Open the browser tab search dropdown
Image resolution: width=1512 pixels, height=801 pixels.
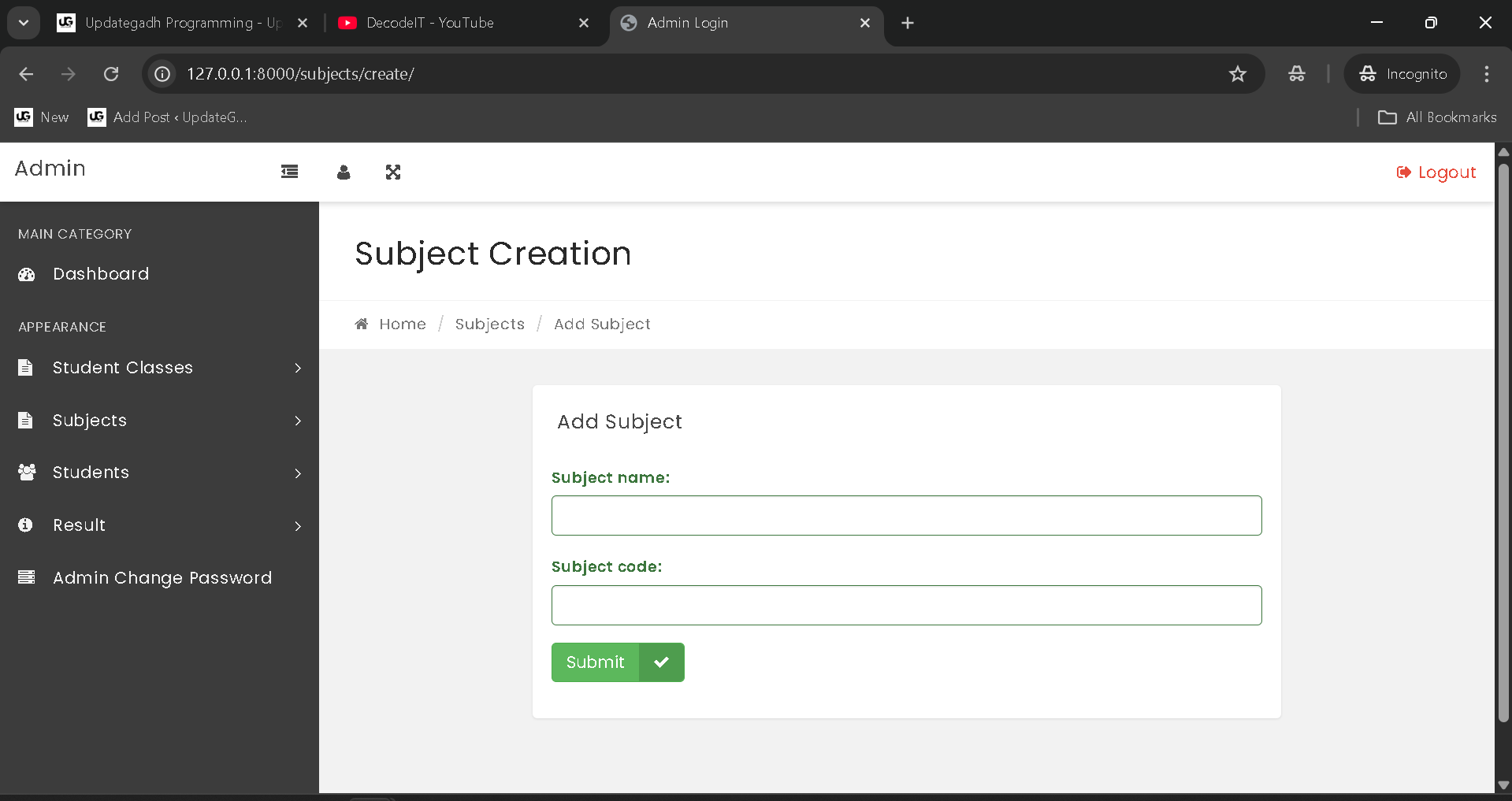(x=24, y=23)
